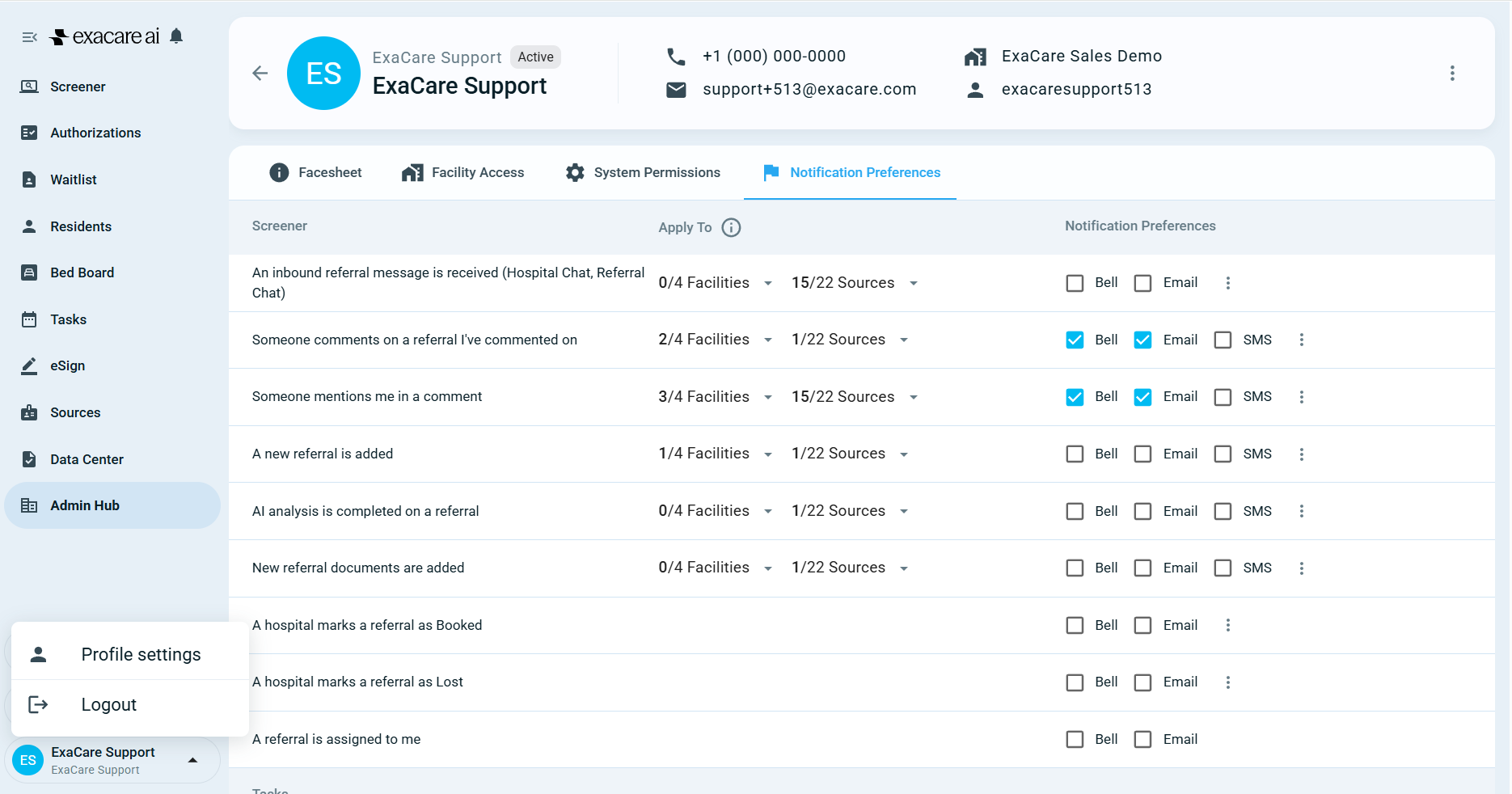Enable Bell for referral assigned to me

[1075, 739]
